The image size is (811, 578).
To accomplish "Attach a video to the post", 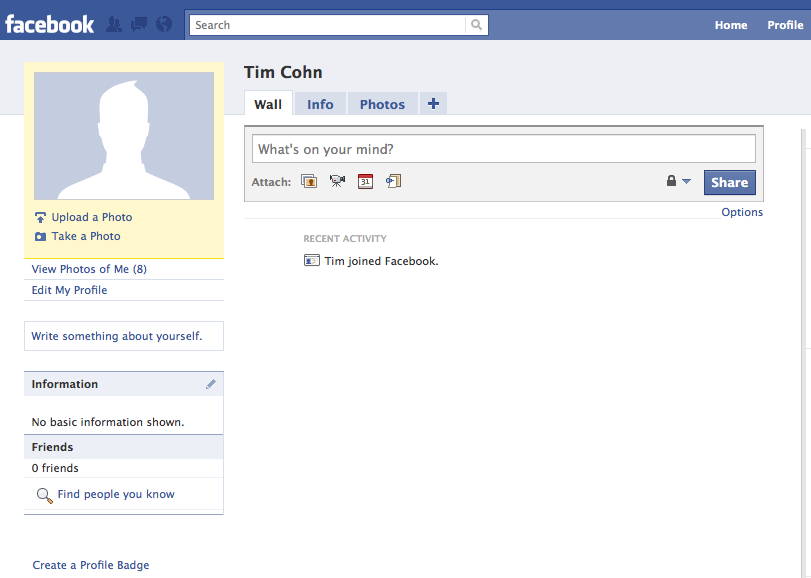I will pos(337,181).
